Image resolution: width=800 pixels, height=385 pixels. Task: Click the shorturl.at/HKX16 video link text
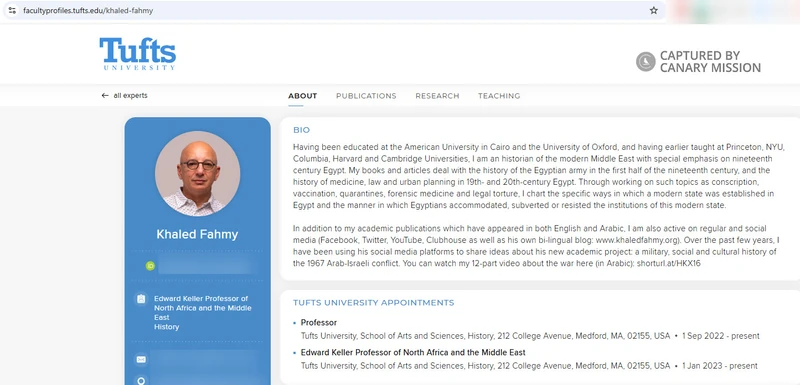tap(668, 263)
